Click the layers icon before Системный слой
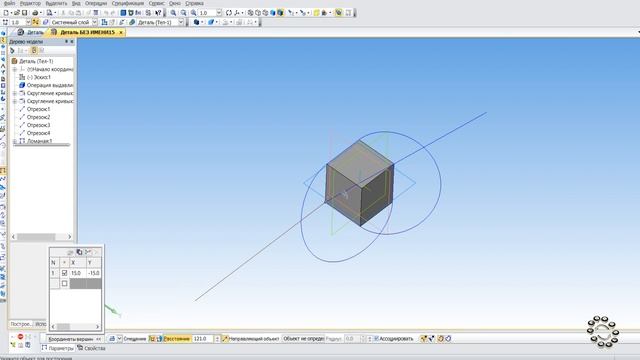Image resolution: width=640 pixels, height=360 pixels. click(45, 22)
